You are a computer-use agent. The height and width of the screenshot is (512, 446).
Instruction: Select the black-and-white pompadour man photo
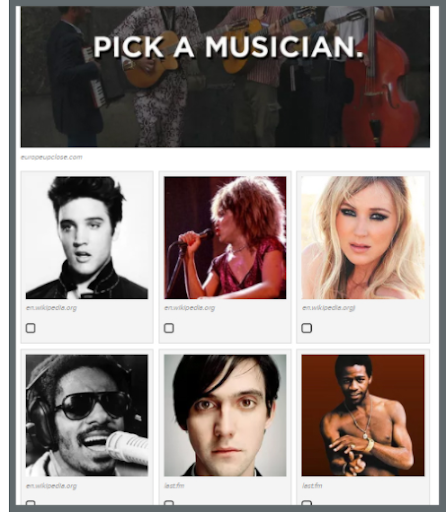[x=87, y=237]
